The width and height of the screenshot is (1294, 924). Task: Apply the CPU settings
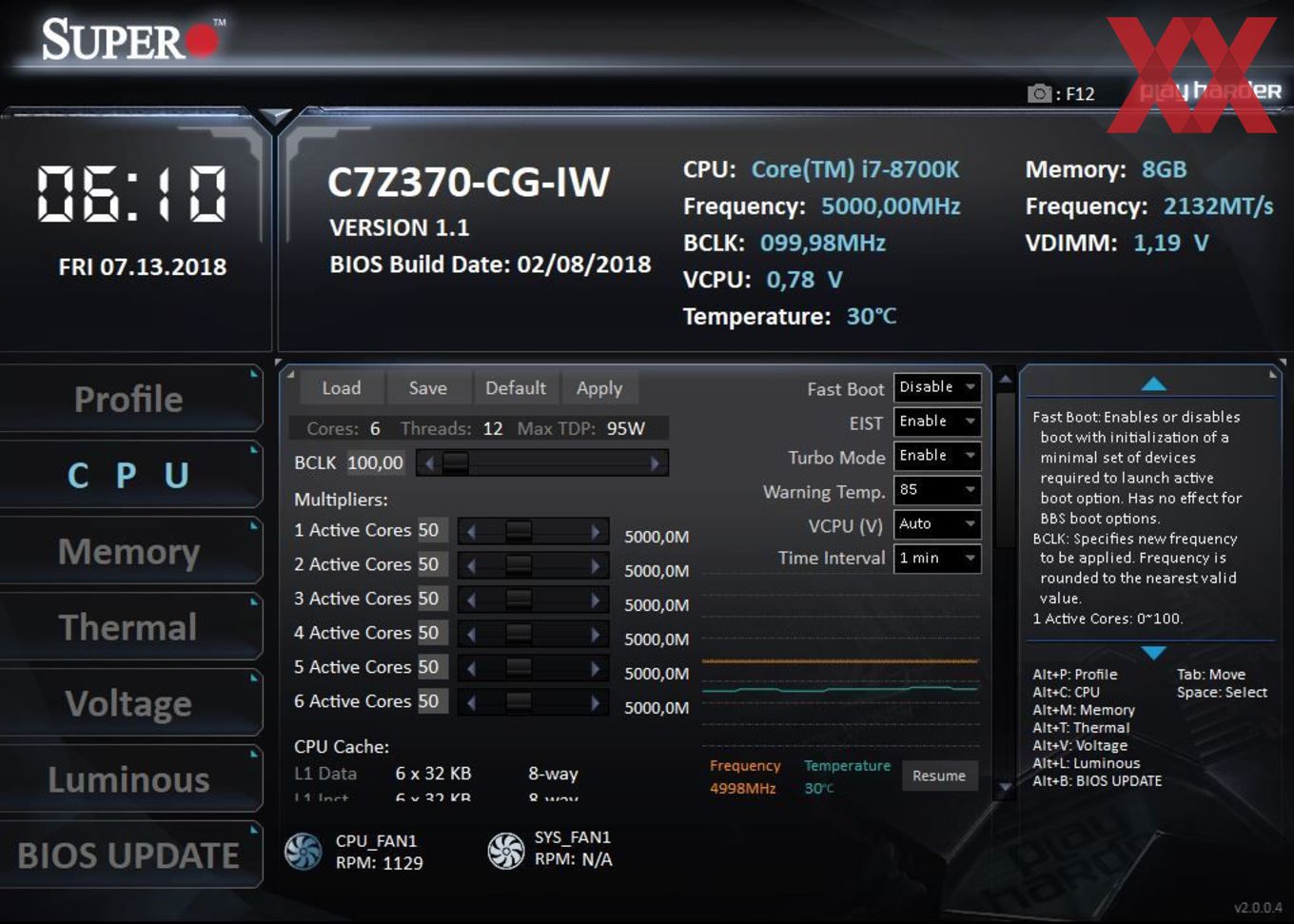[599, 388]
